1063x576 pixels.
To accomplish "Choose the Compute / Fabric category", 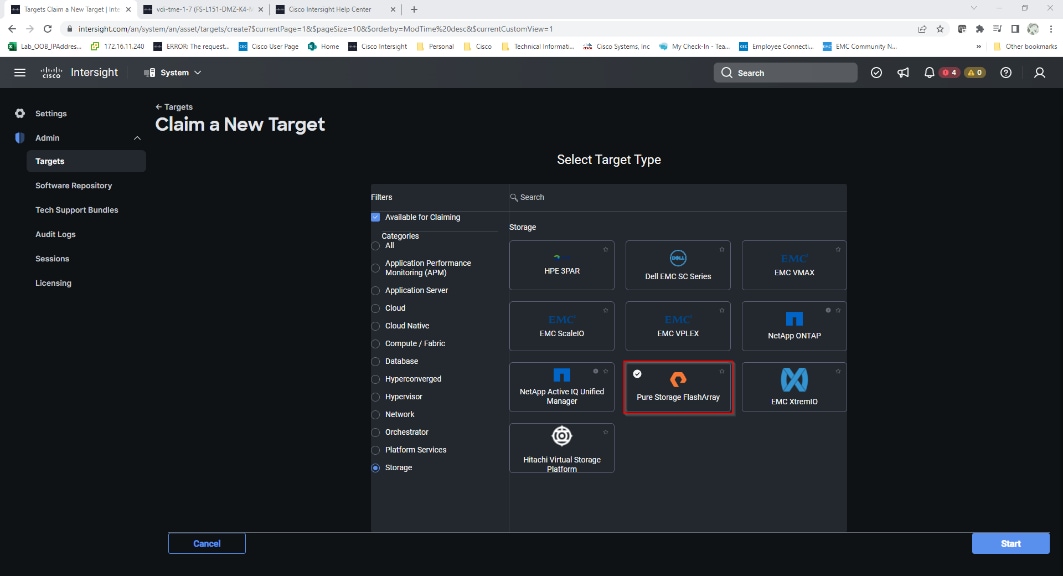I will (376, 344).
